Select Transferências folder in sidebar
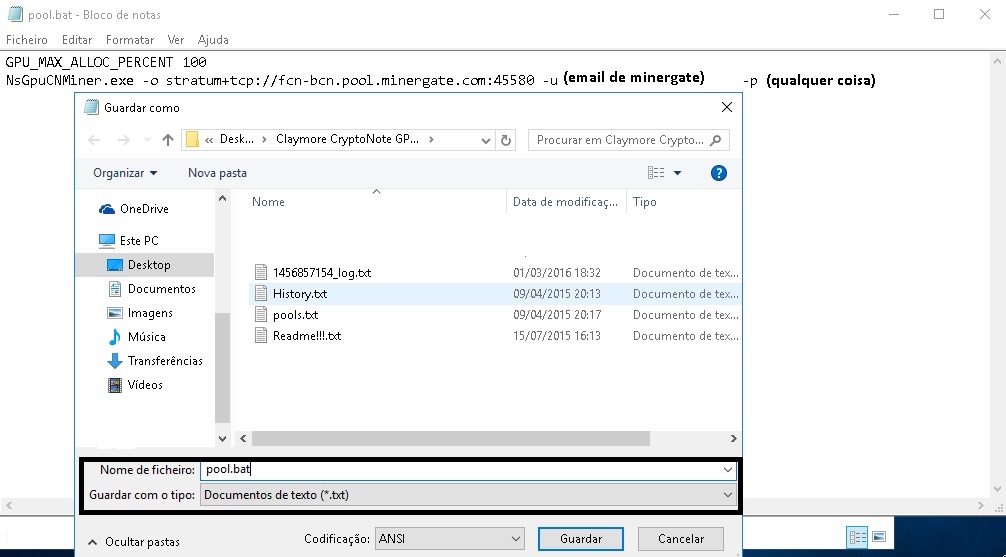 (165, 361)
